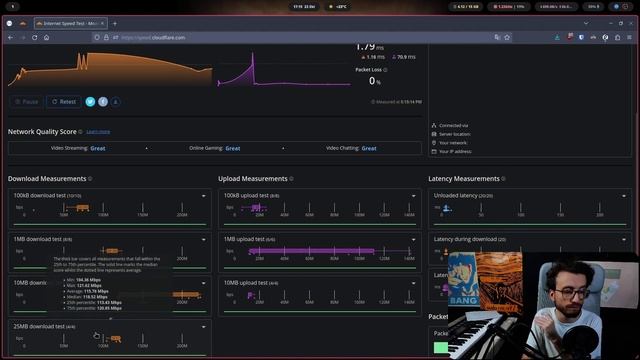The image size is (640, 360).
Task: Expand the Latency during download row
Action: 624,240
